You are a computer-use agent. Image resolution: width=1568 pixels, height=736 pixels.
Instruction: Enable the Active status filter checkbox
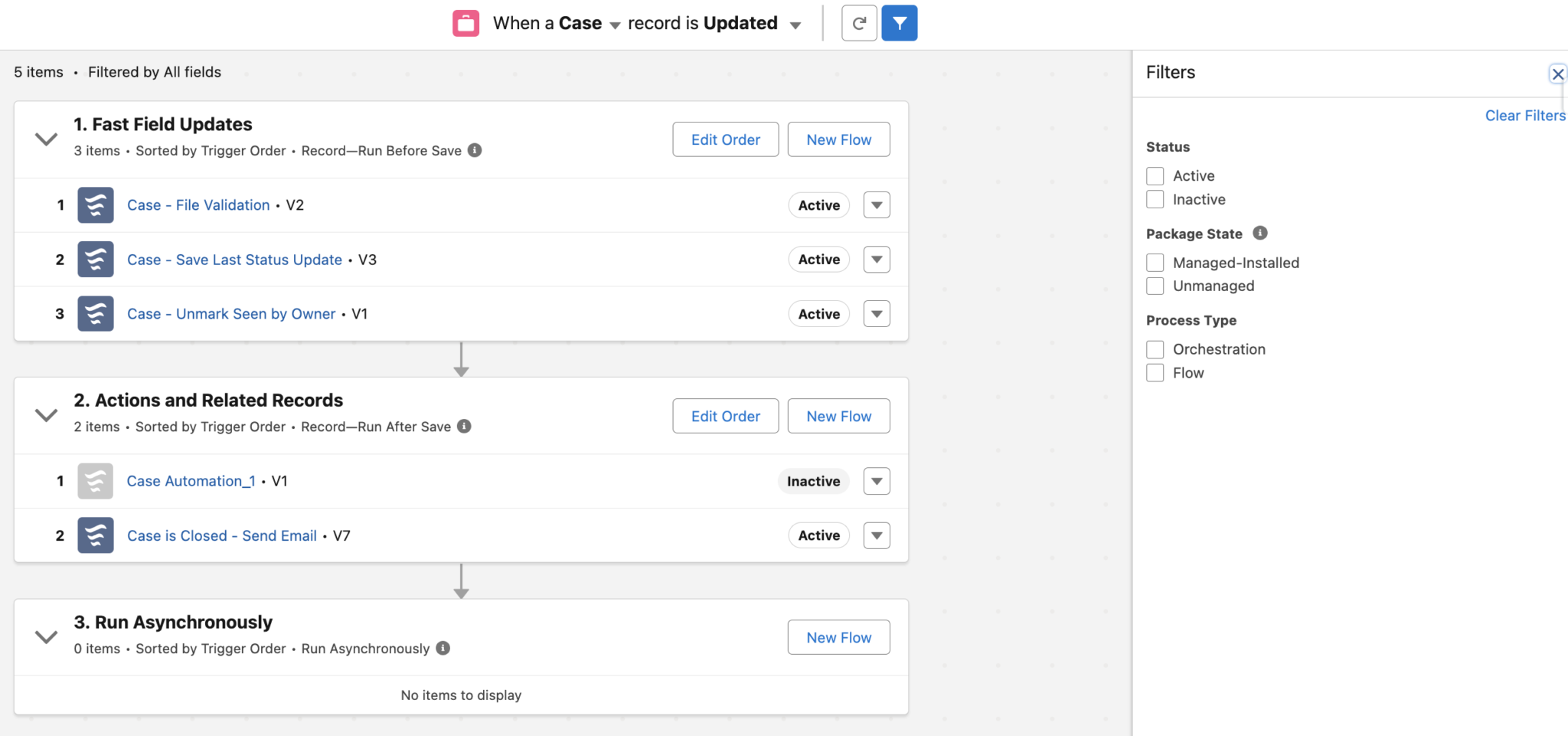click(x=1155, y=175)
